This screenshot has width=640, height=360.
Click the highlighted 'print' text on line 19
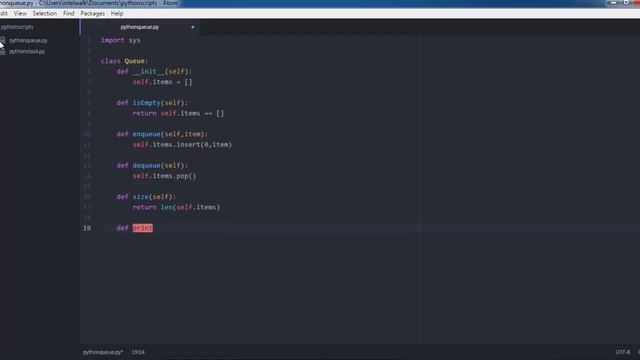pyautogui.click(x=142, y=228)
